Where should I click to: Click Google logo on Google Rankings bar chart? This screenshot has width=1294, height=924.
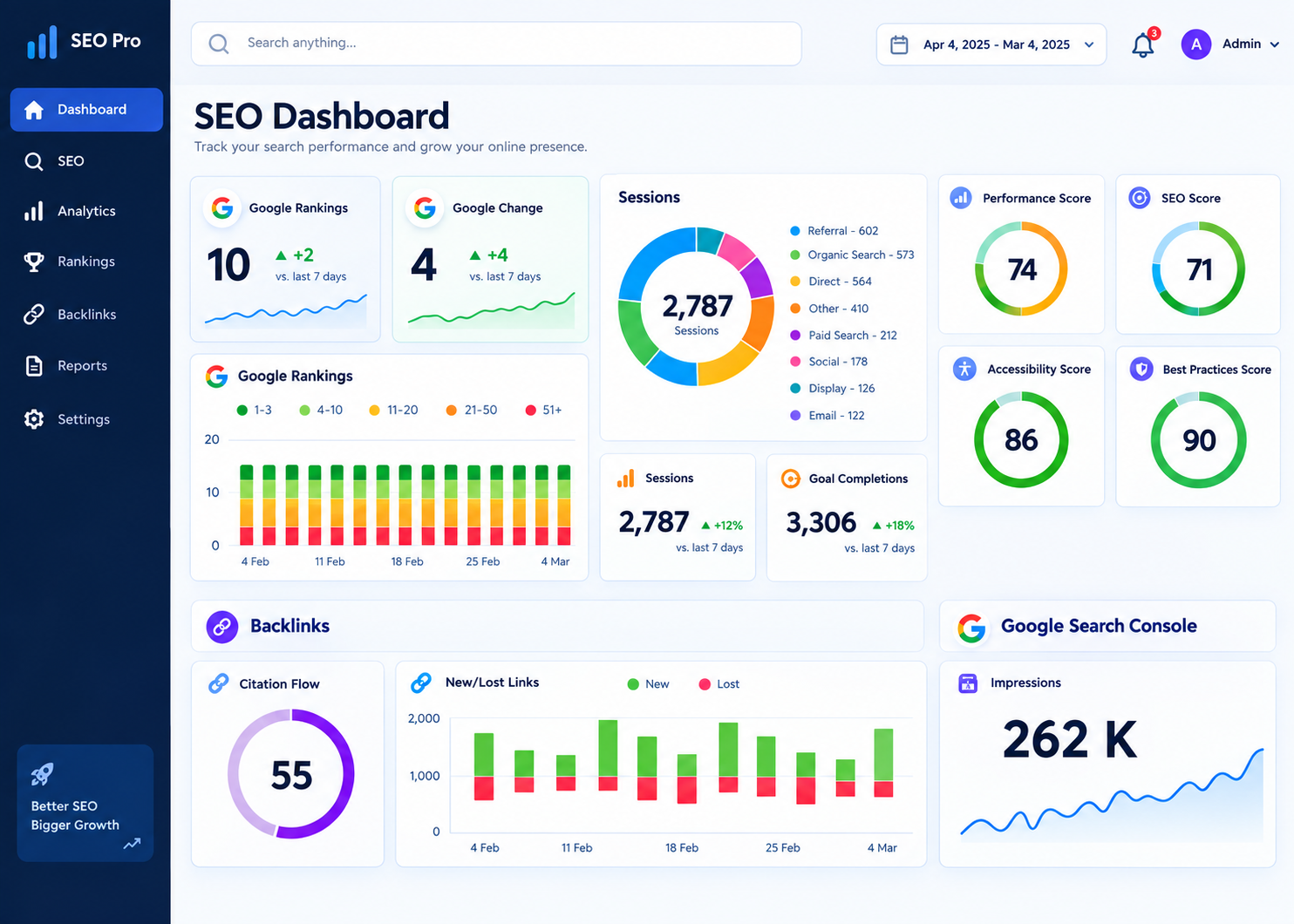pos(216,377)
